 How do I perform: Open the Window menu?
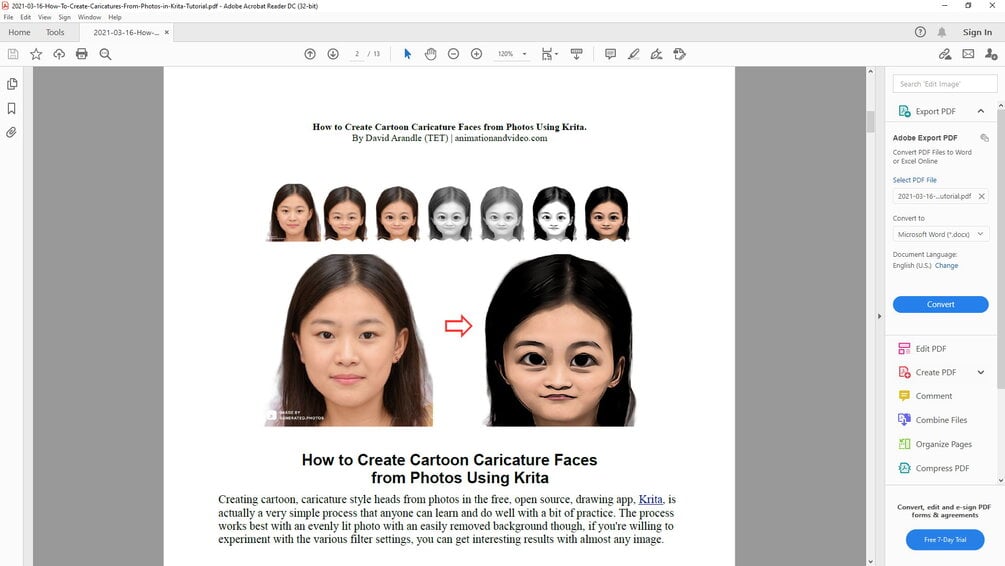pyautogui.click(x=89, y=17)
